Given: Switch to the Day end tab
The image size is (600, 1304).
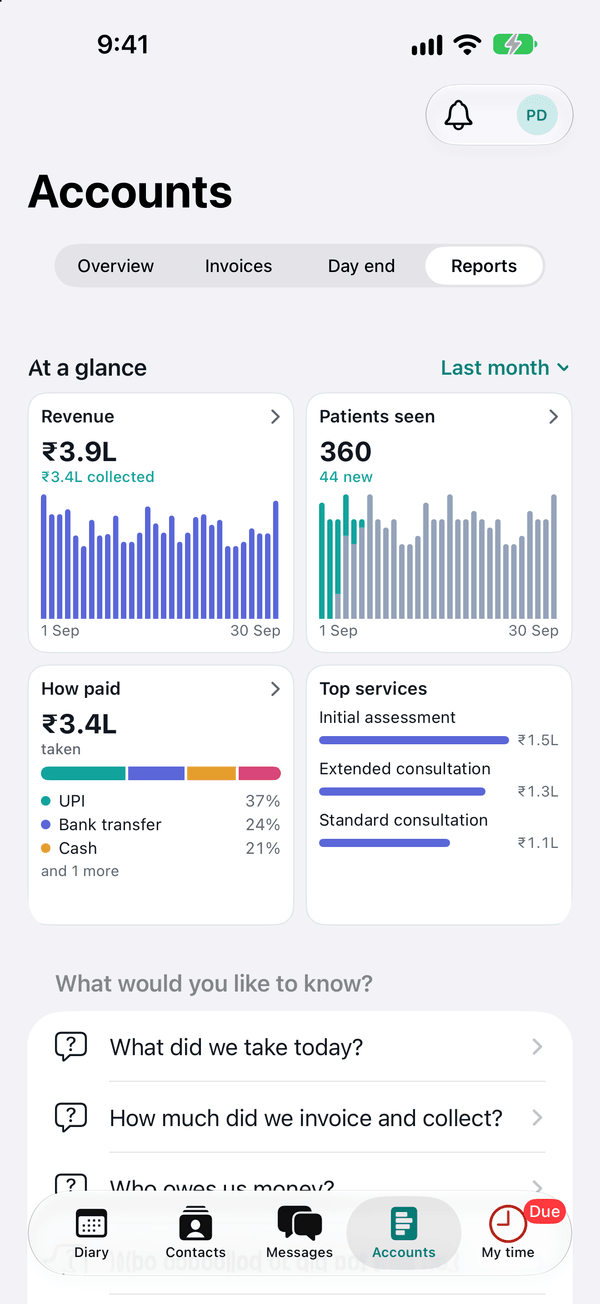Looking at the screenshot, I should click(x=361, y=266).
